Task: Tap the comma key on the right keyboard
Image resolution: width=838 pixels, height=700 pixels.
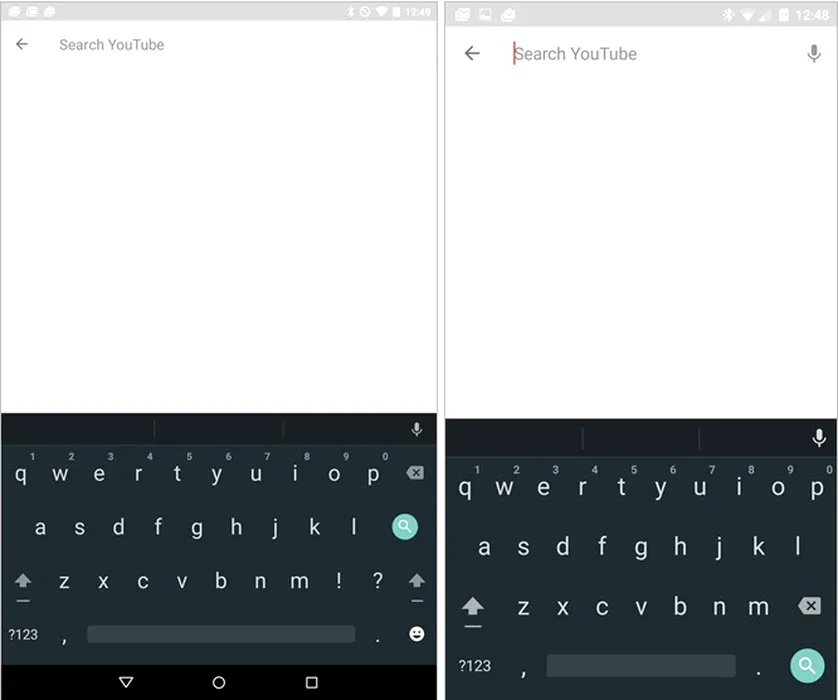Action: 523,671
